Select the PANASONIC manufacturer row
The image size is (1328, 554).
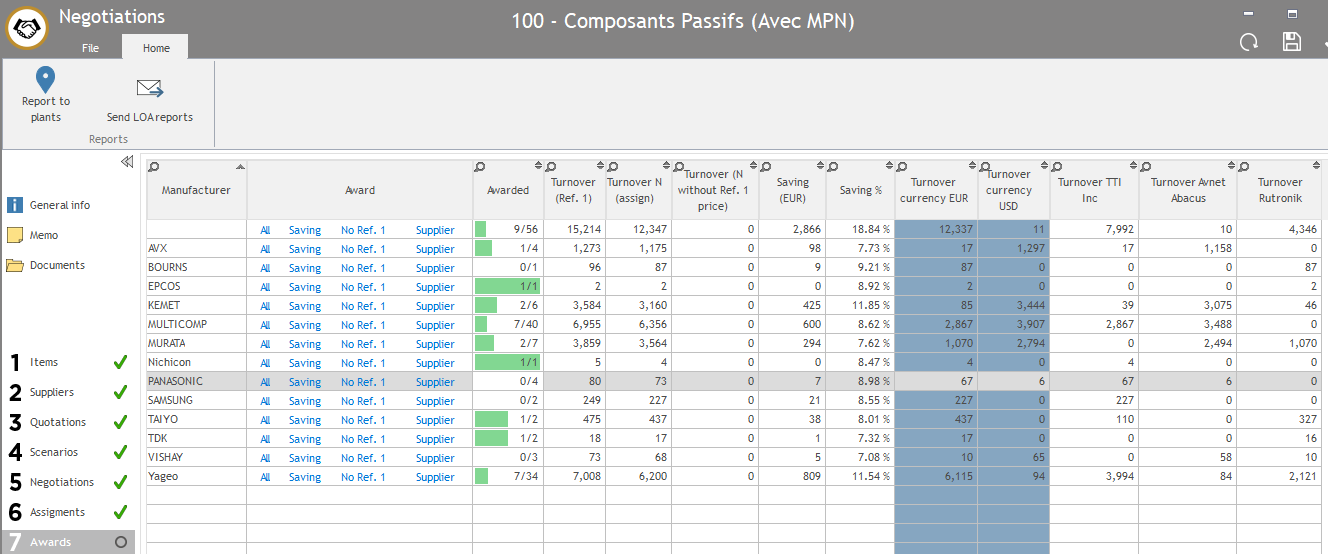point(175,382)
